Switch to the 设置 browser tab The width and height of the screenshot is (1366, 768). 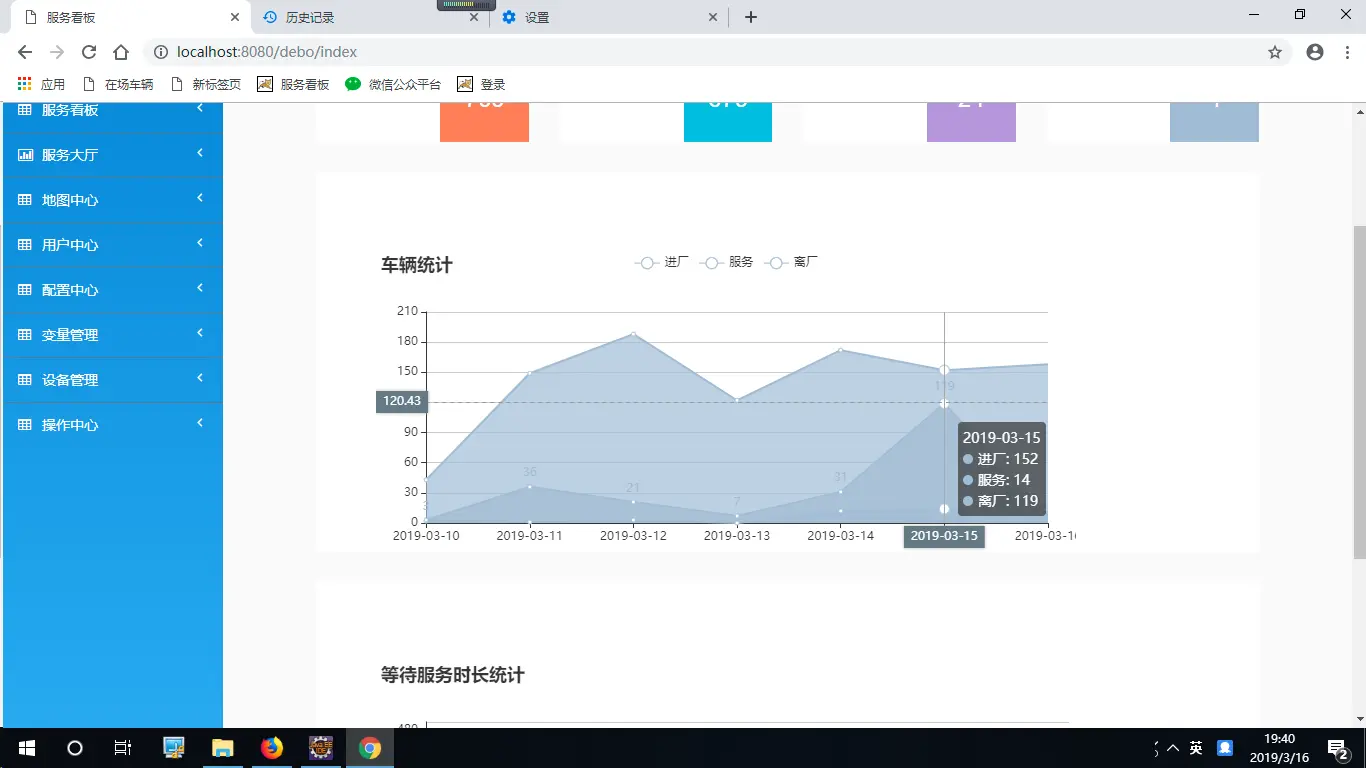[610, 17]
